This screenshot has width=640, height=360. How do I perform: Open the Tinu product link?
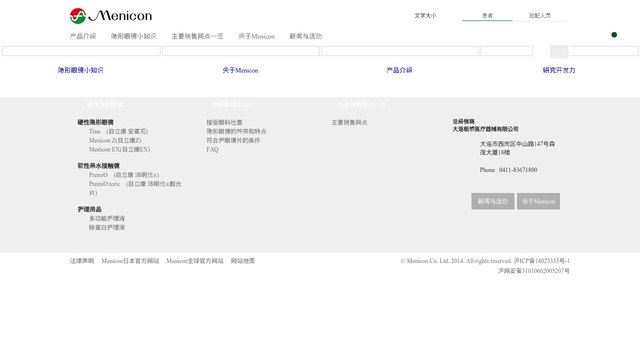[118, 131]
